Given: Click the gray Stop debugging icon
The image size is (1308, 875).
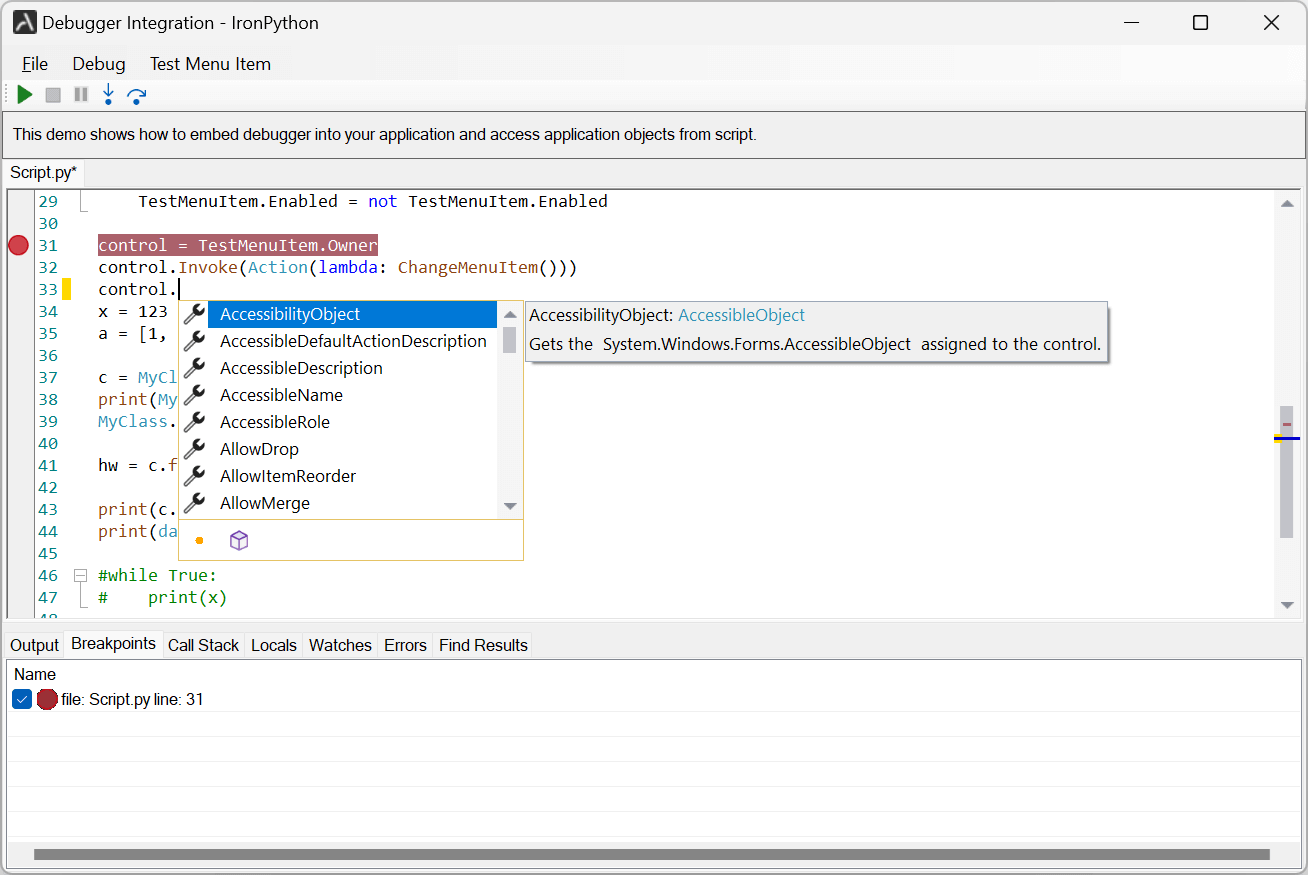Looking at the screenshot, I should tap(53, 95).
